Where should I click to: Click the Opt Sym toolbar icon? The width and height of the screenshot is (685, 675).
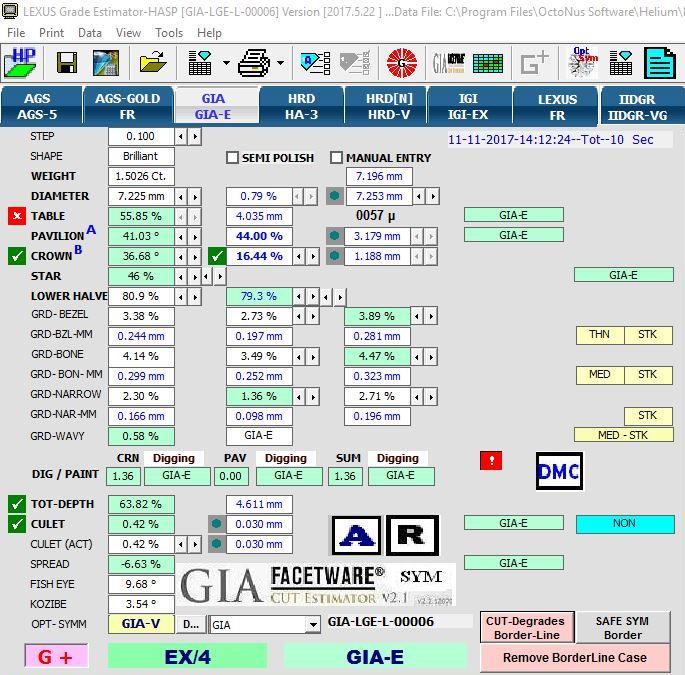583,62
